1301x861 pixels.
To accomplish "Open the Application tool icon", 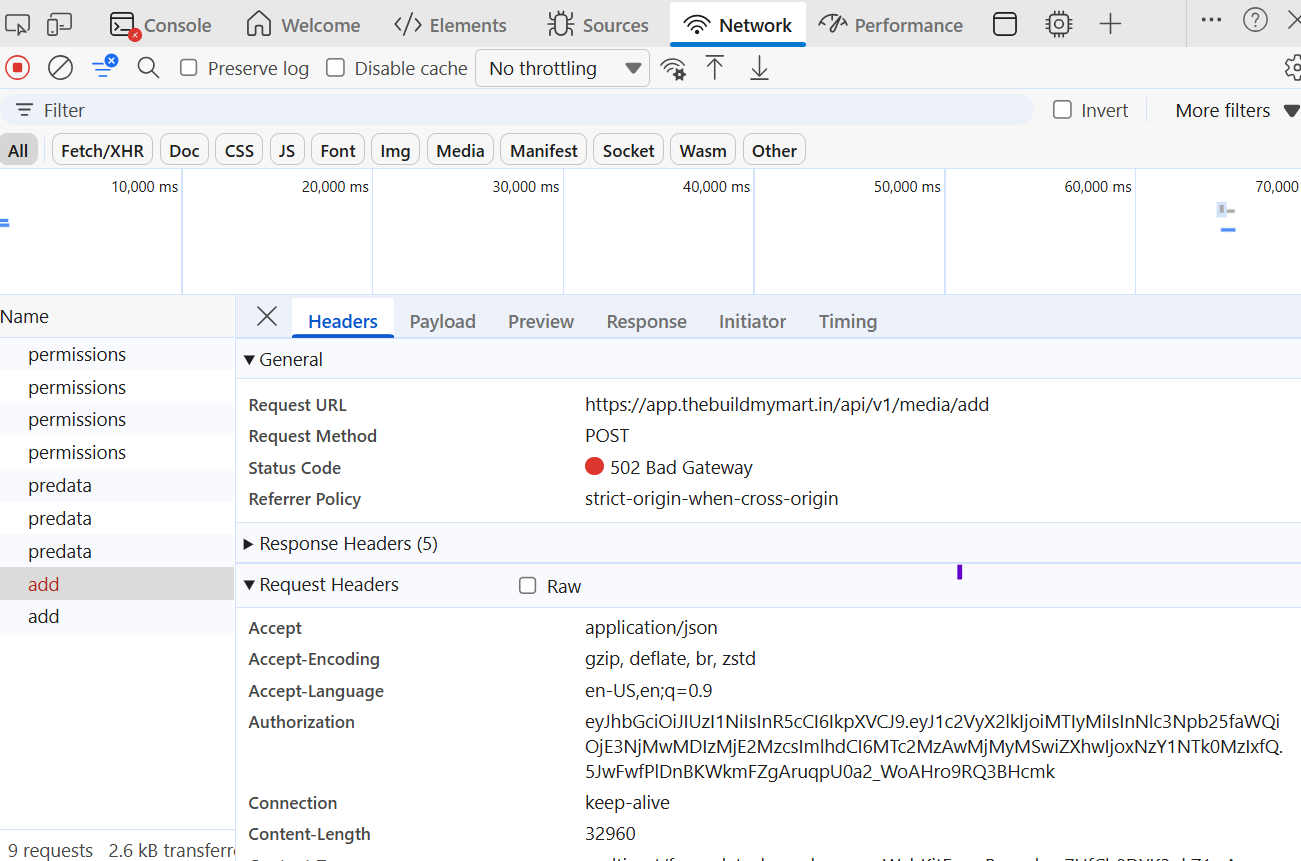I will tap(1005, 25).
